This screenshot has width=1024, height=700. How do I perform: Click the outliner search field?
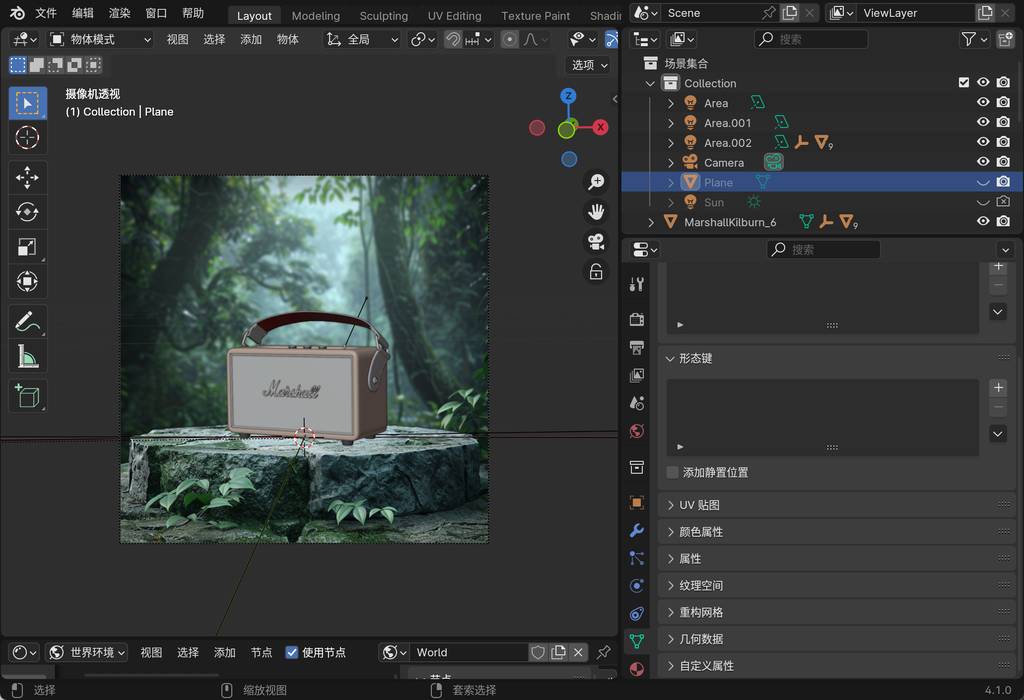click(x=810, y=39)
